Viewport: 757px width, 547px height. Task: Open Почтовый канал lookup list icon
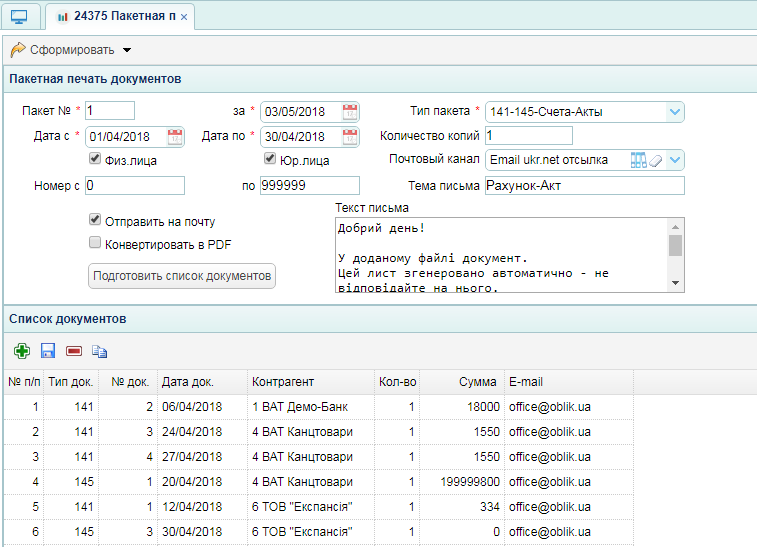click(638, 160)
